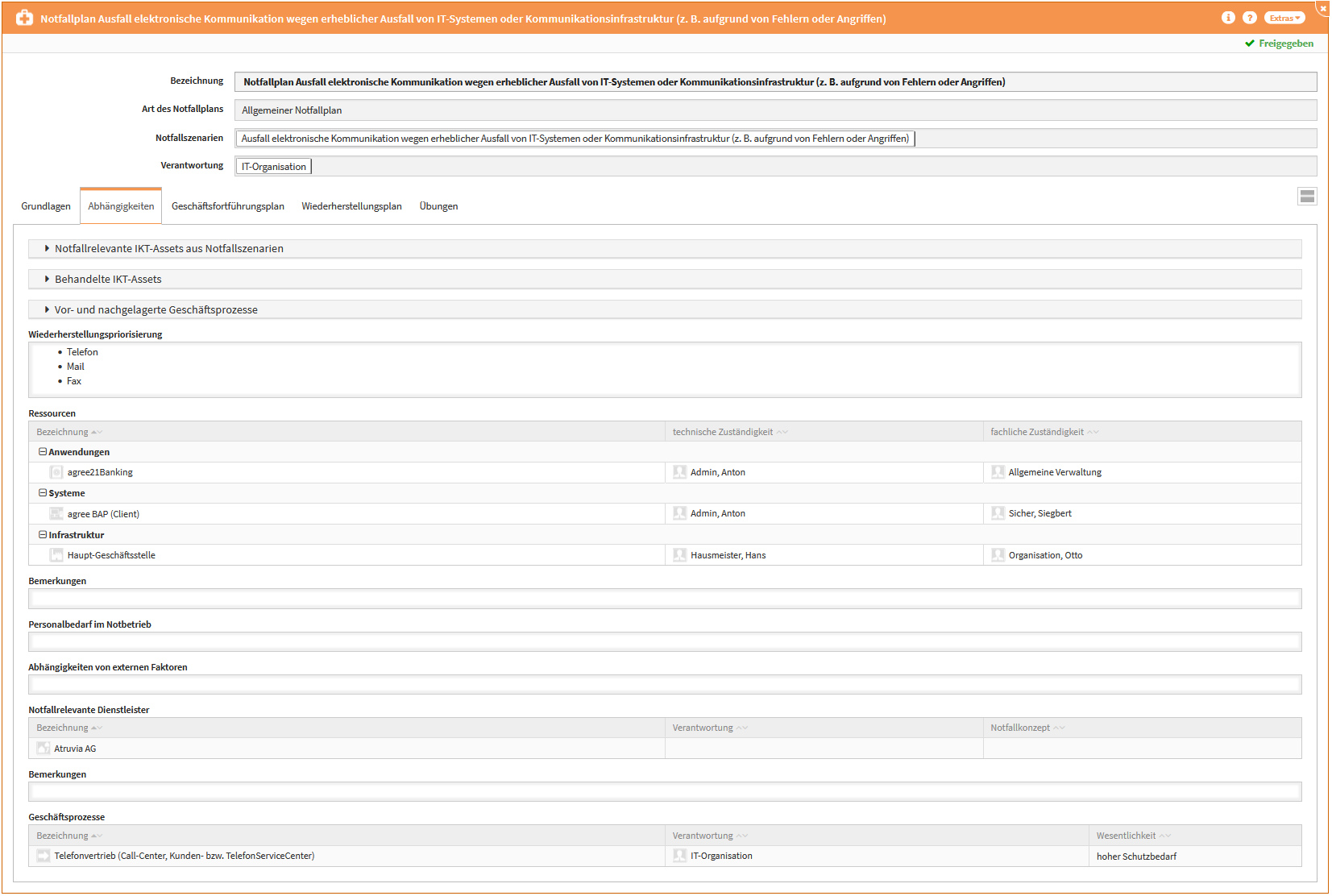The image size is (1332, 896).
Task: Collapse the Infrastruktur group
Action: tap(43, 535)
